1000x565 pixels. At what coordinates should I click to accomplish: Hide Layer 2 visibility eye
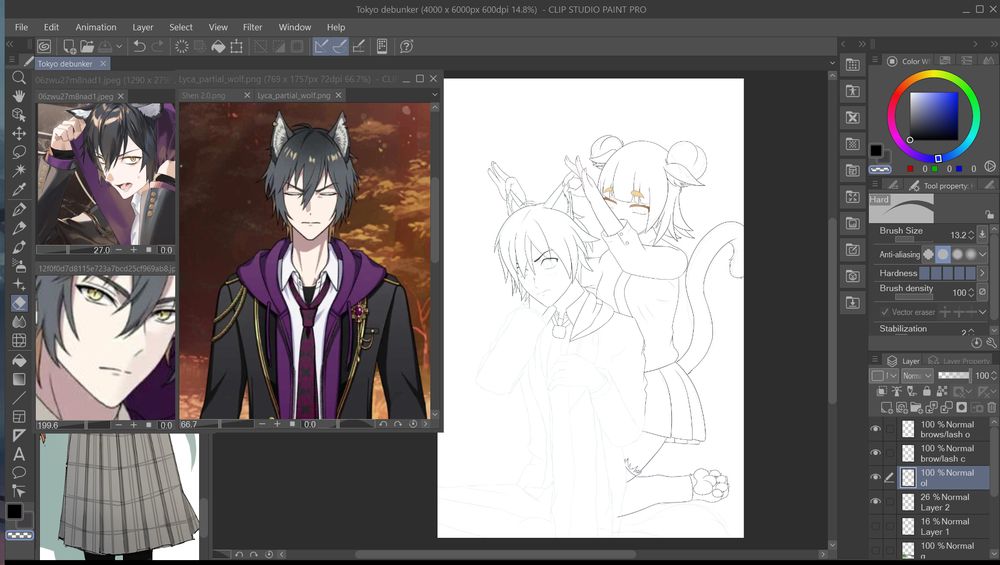point(876,501)
